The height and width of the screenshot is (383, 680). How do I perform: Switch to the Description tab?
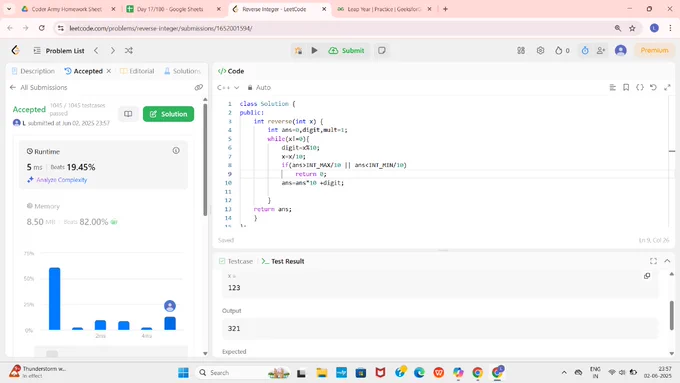click(x=33, y=71)
